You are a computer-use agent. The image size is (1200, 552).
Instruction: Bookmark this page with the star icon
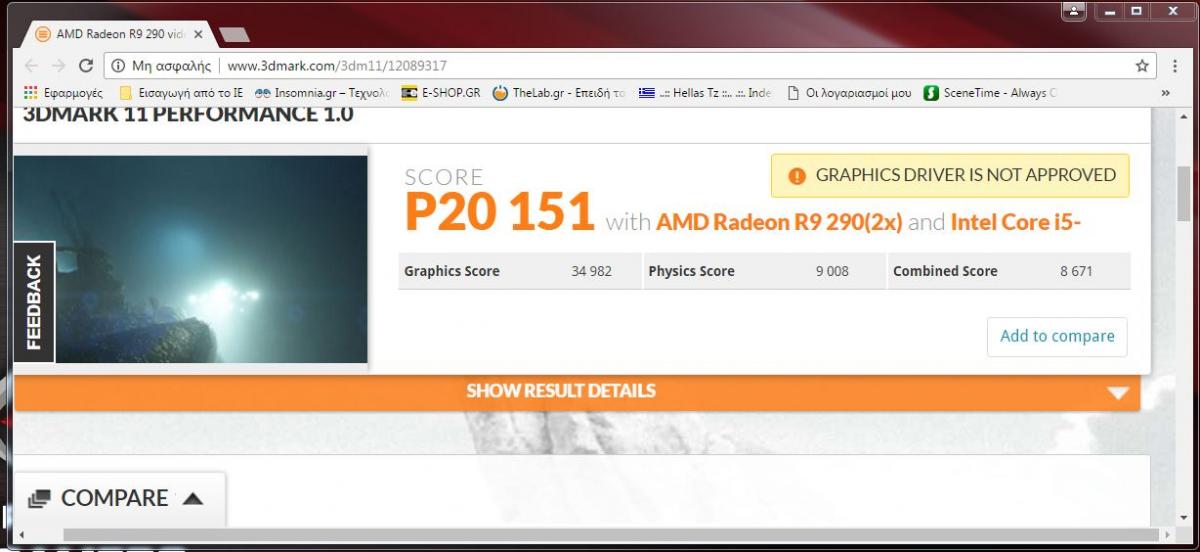click(x=1142, y=66)
